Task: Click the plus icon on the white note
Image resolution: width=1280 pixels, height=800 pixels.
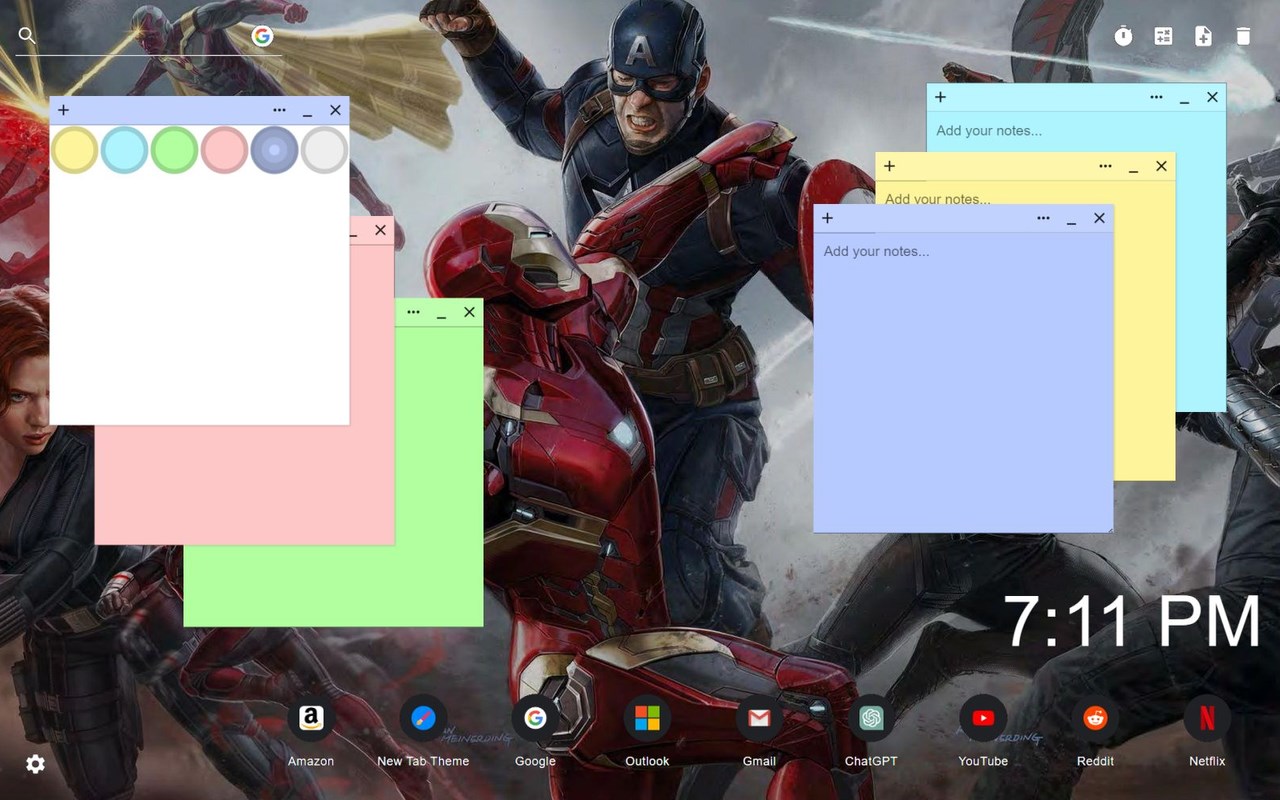Action: [64, 110]
